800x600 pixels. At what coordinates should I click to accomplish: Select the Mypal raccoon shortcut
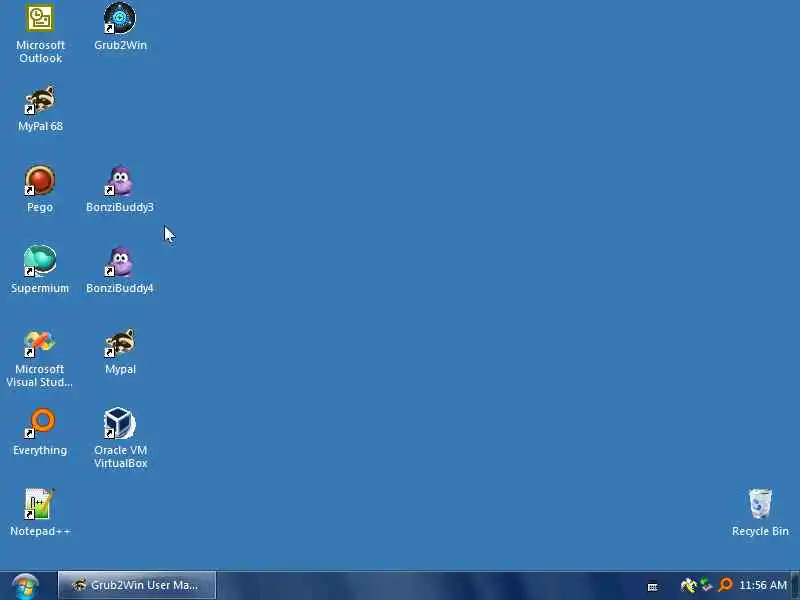[x=120, y=352]
